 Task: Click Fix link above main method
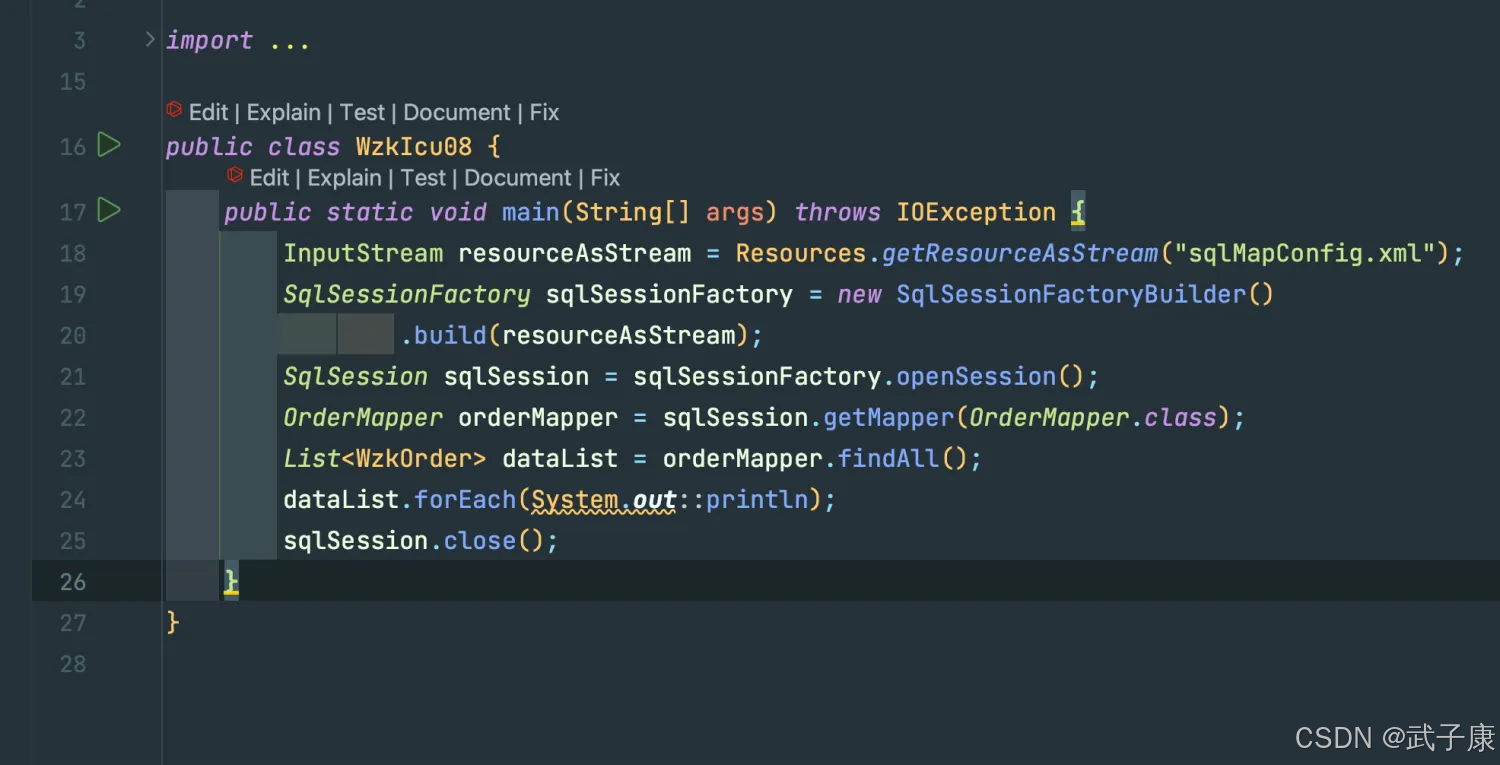click(x=605, y=178)
